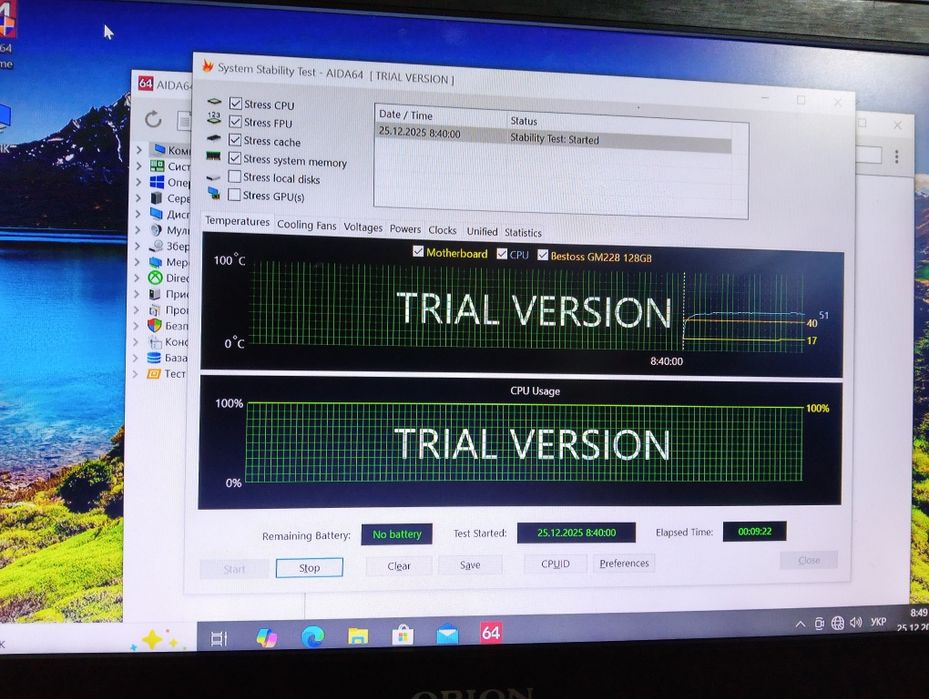Viewport: 929px width, 699px height.
Task: Switch to the Unified tab
Action: 482,232
